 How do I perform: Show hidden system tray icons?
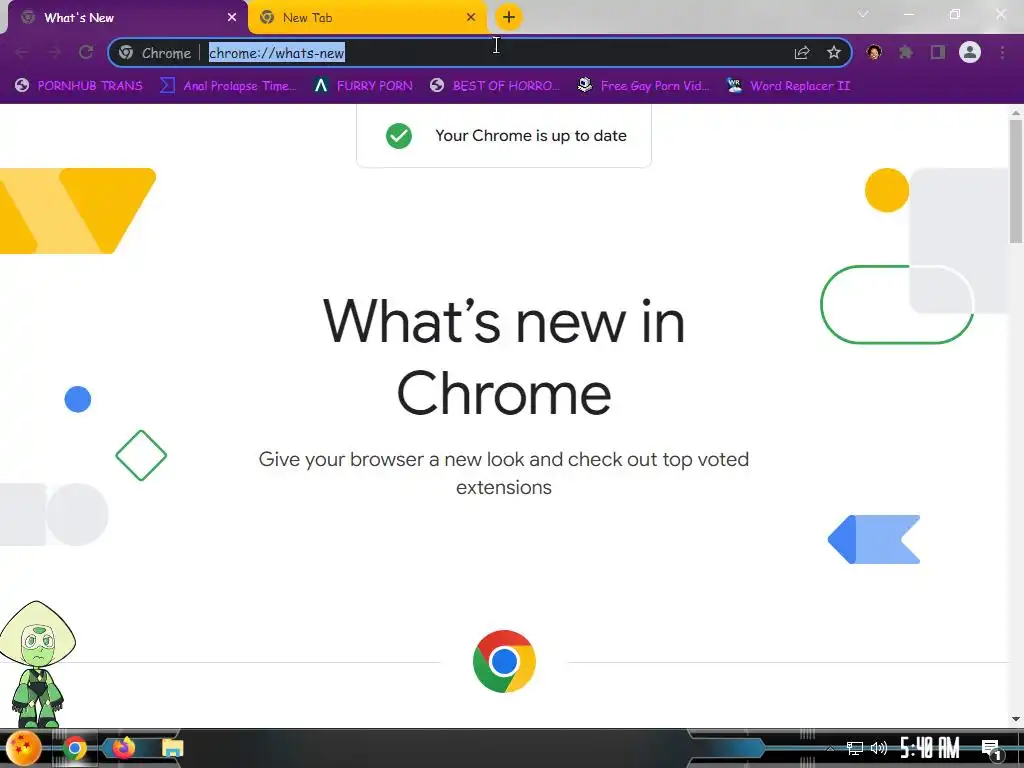[829, 749]
